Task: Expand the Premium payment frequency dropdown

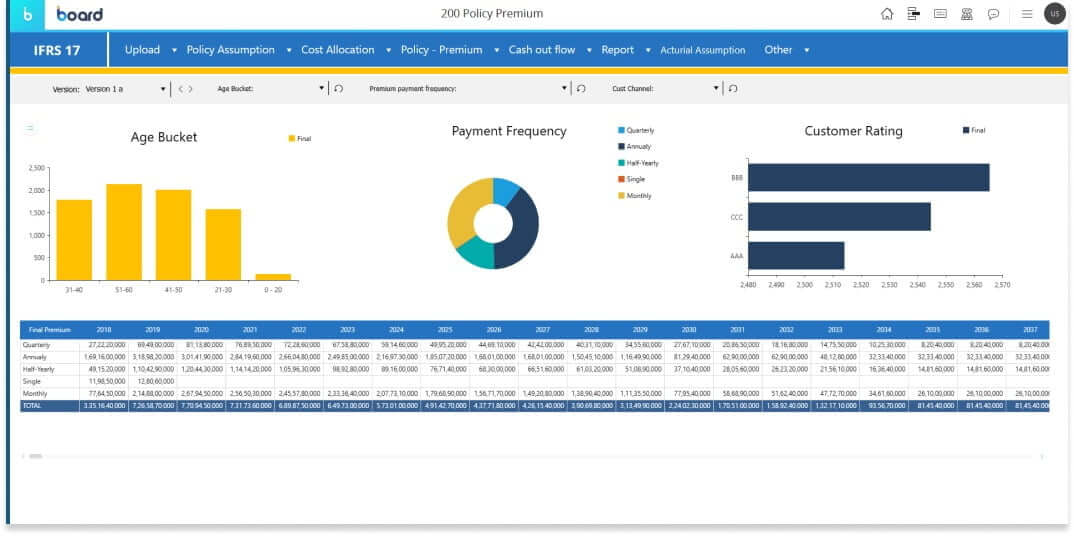Action: coord(565,88)
